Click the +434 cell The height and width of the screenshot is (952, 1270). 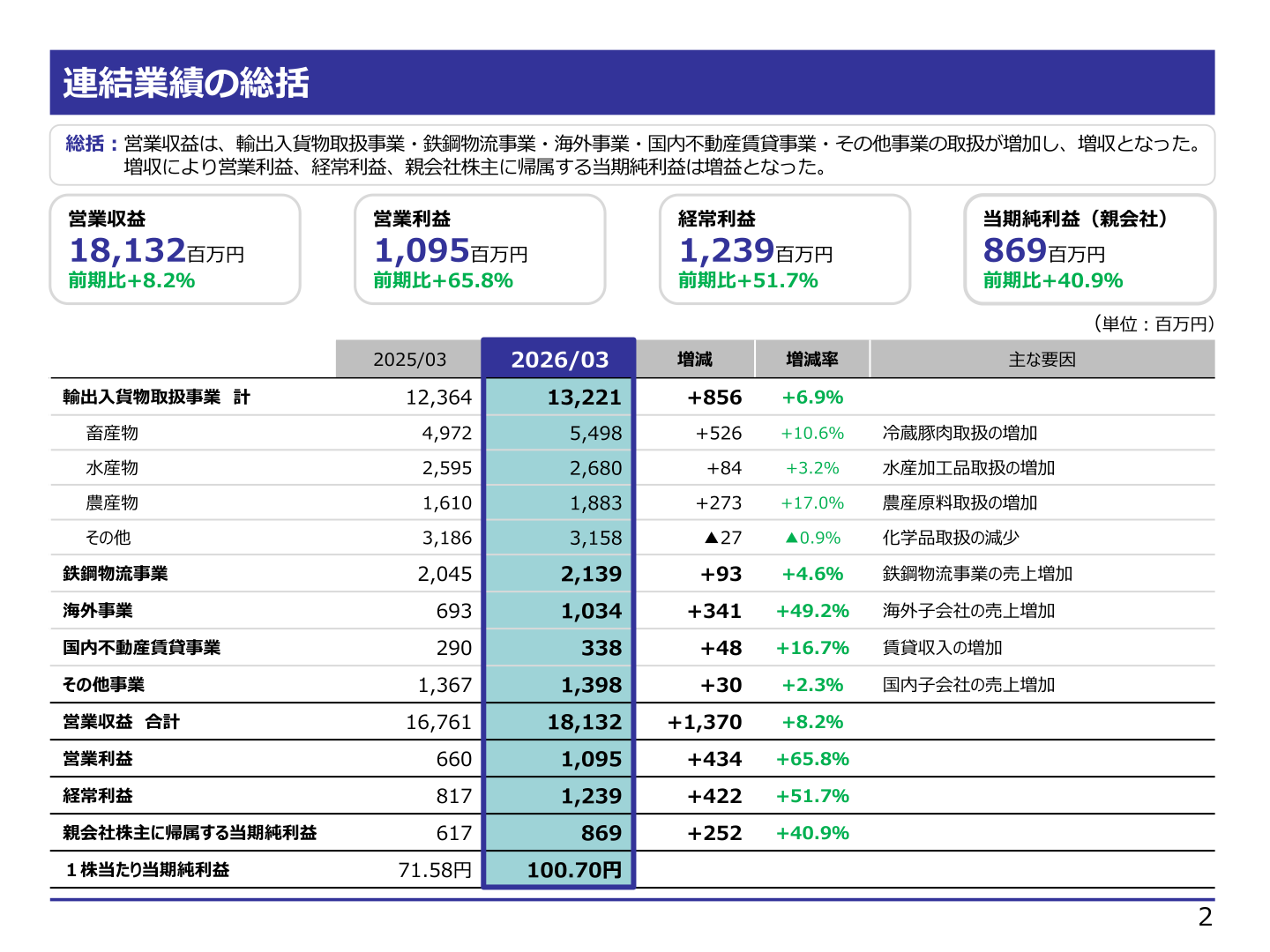coord(714,759)
